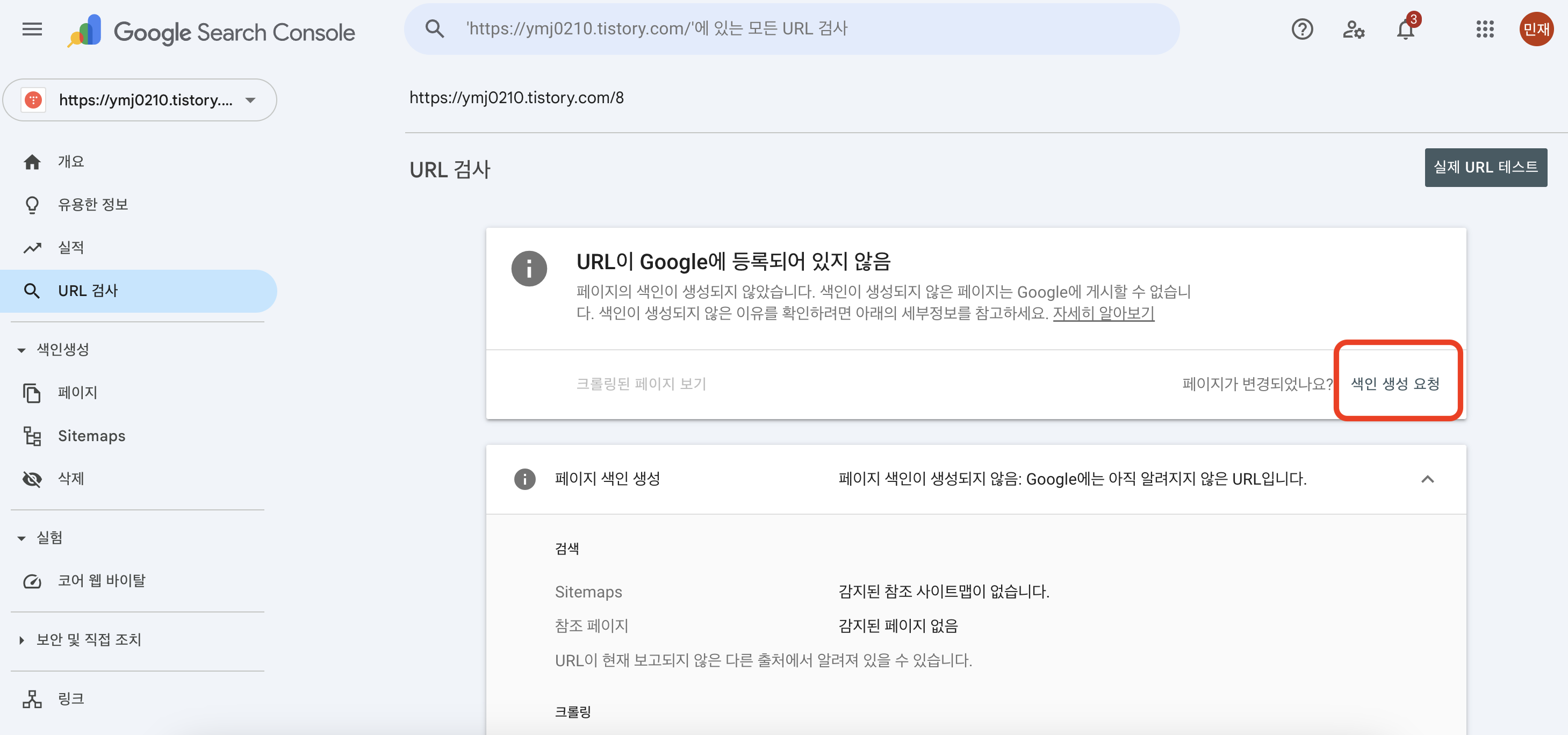Open the help question mark icon

tap(1302, 29)
